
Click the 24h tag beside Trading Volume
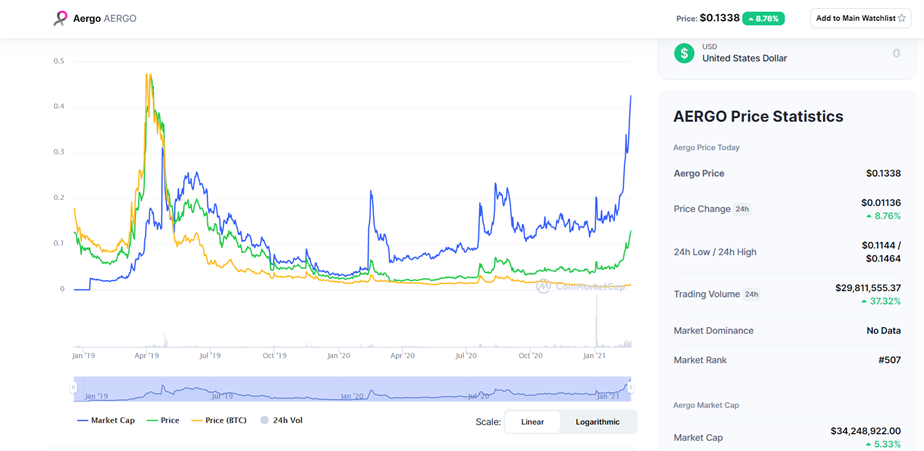pyautogui.click(x=751, y=294)
